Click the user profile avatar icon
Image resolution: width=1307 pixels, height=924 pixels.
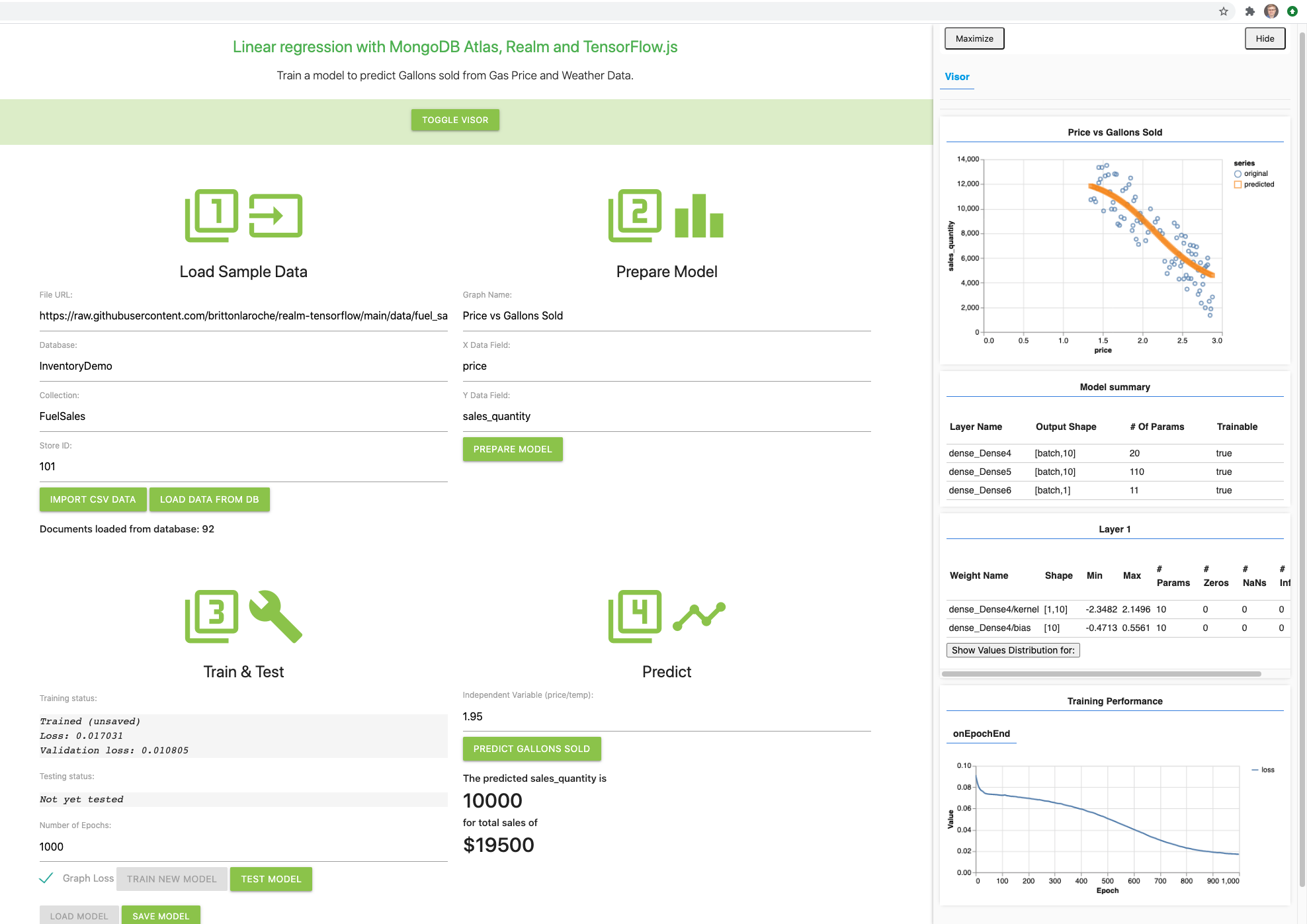coord(1271,11)
